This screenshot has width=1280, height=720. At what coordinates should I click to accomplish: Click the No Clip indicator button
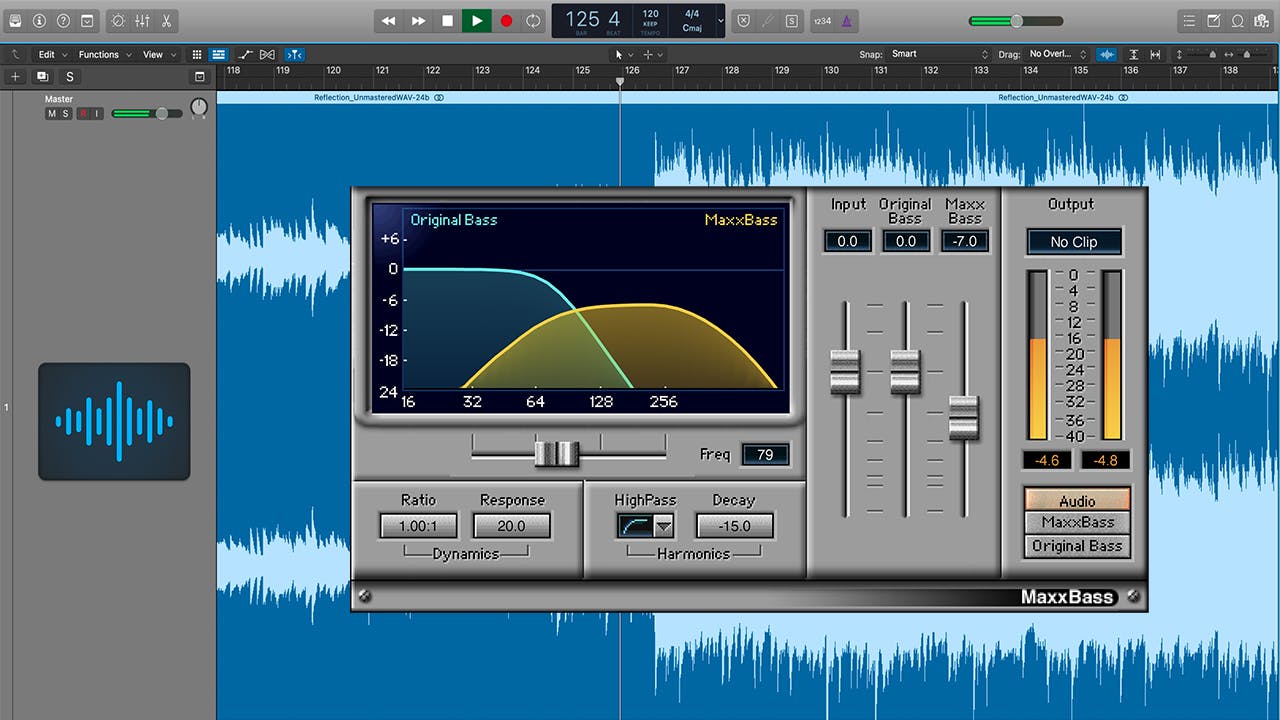coord(1074,242)
